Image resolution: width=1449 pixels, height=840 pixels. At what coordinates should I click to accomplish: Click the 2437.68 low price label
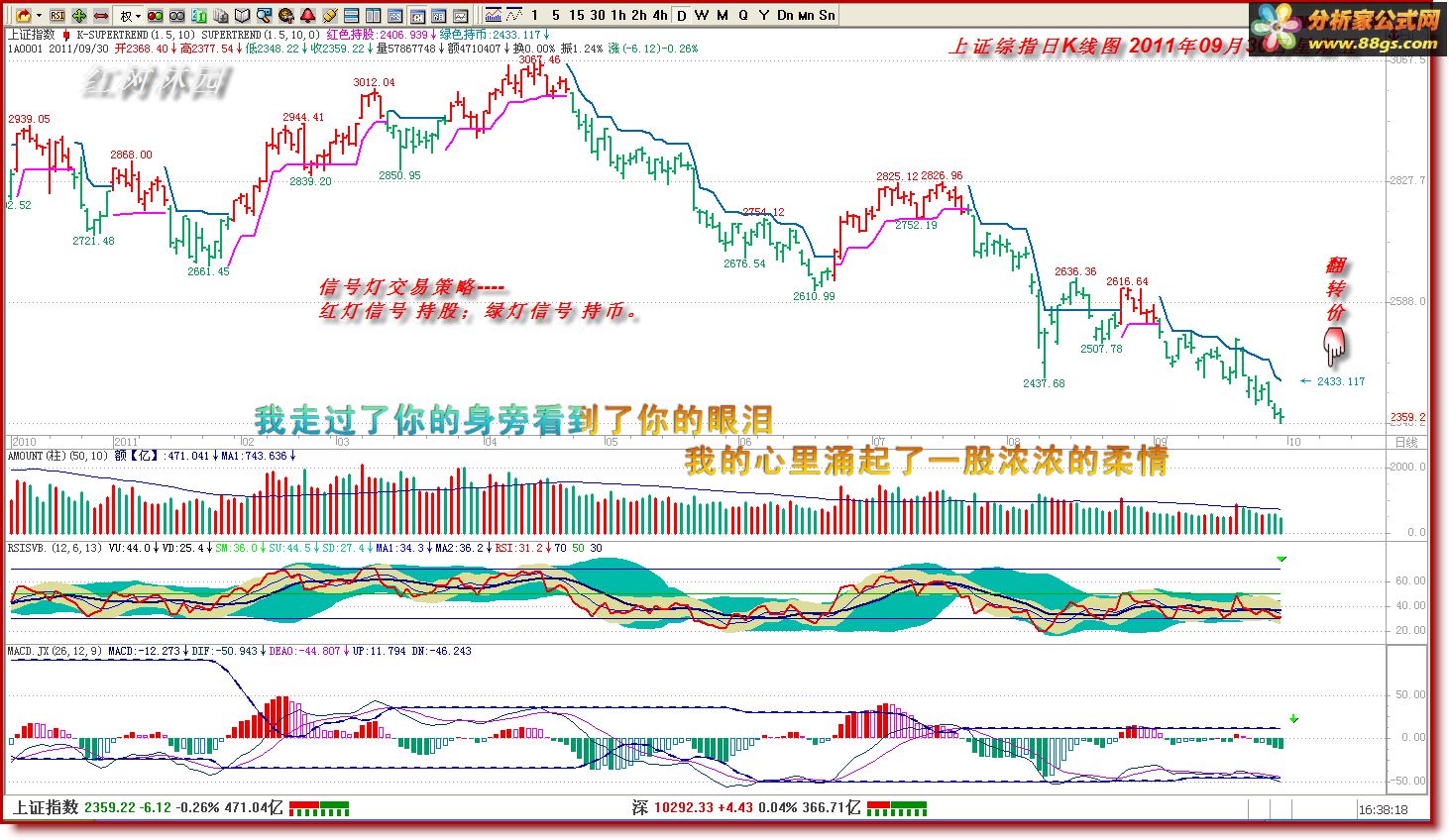(1044, 383)
